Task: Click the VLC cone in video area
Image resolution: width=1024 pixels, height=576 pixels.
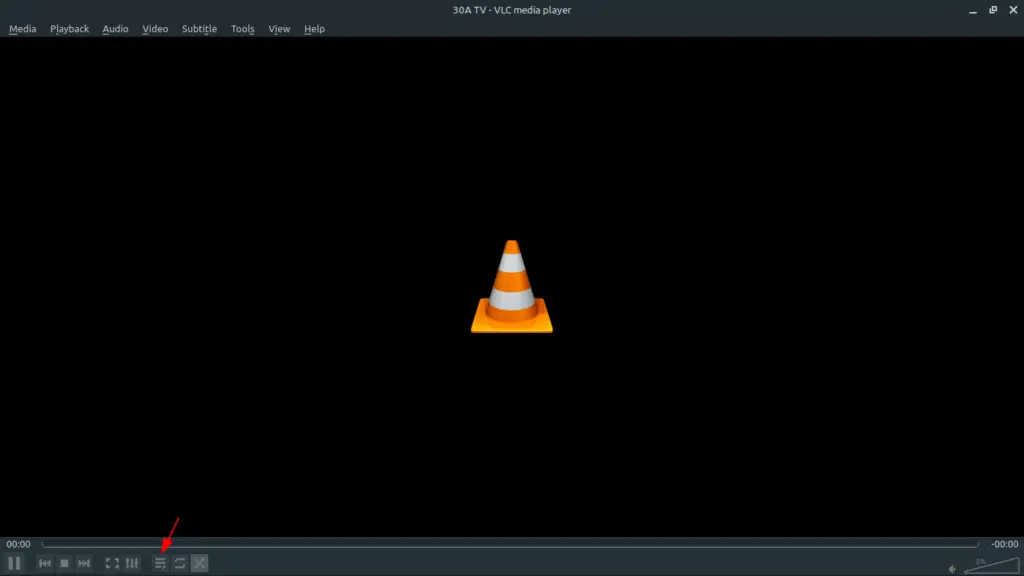Action: (x=512, y=287)
